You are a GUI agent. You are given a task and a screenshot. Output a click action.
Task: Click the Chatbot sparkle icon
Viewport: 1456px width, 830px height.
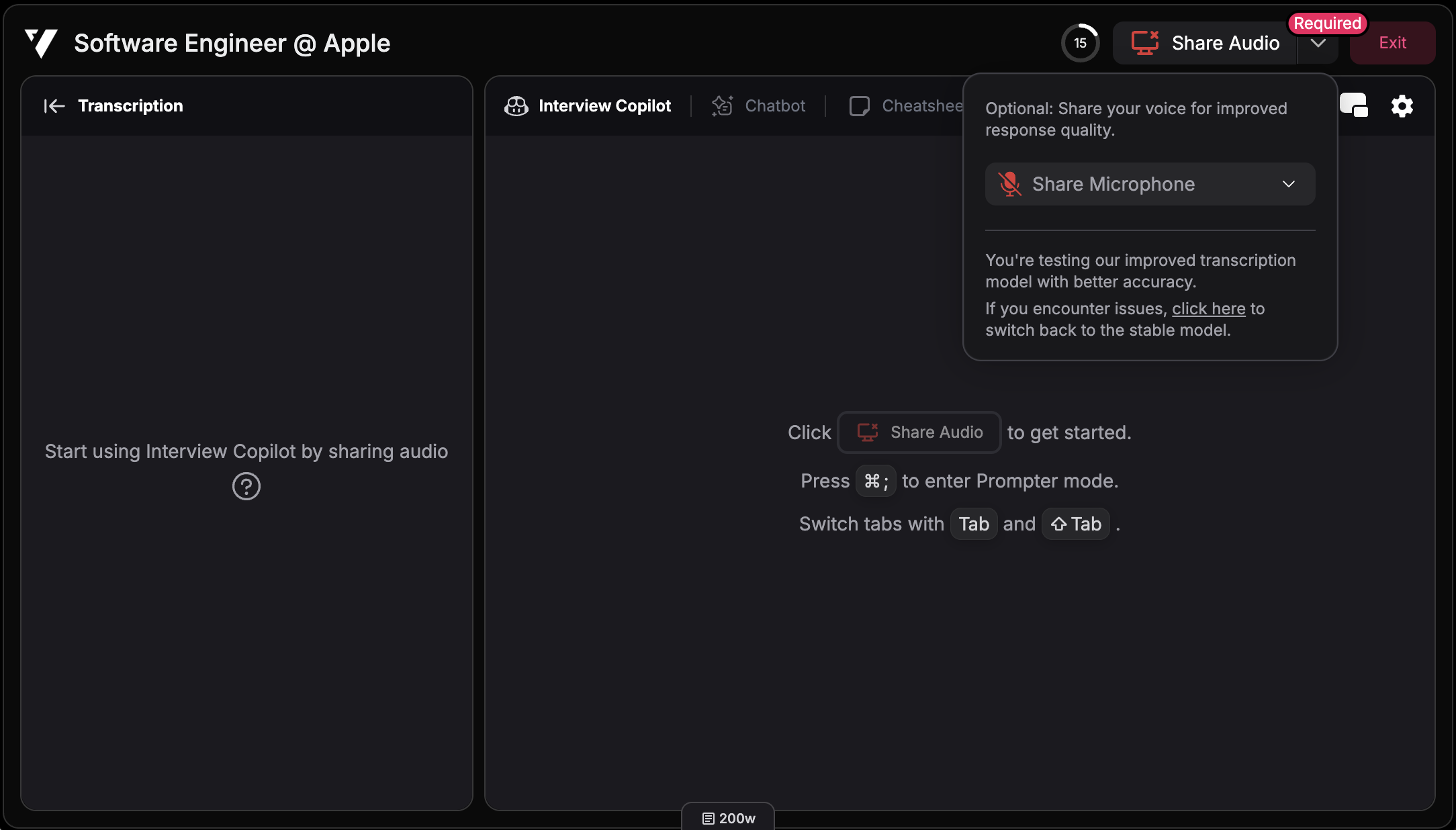click(x=722, y=106)
